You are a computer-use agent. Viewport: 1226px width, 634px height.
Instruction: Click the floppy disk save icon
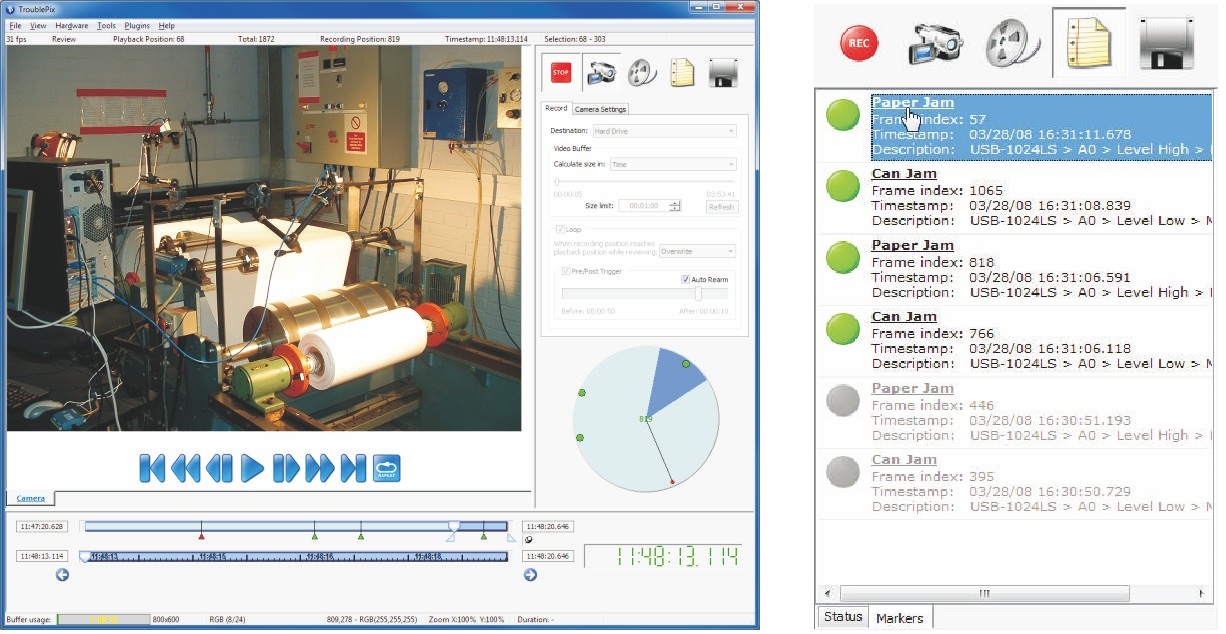(x=1166, y=45)
